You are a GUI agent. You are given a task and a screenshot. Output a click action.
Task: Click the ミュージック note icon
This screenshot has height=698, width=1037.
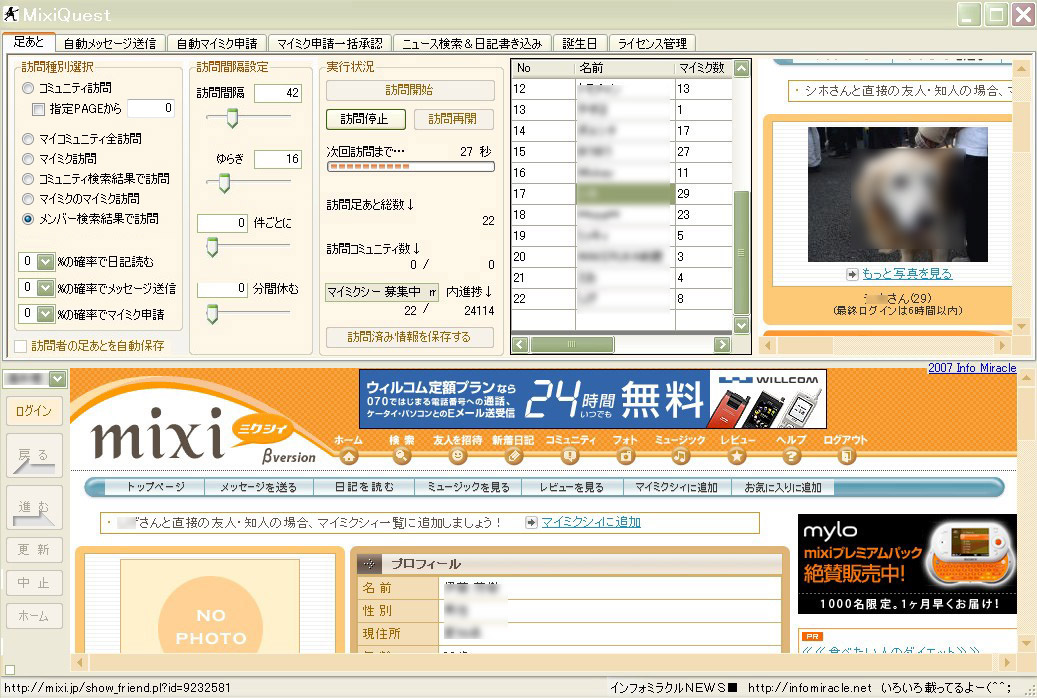[x=680, y=456]
